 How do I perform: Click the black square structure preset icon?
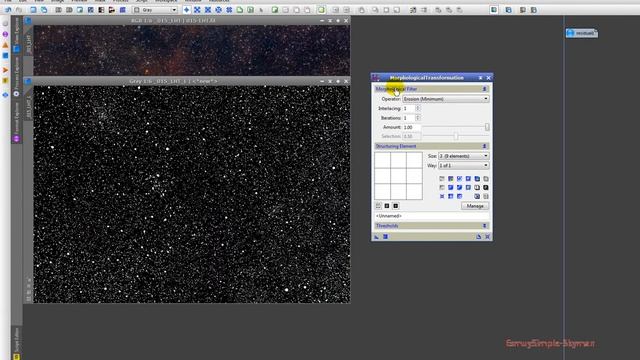[486, 187]
